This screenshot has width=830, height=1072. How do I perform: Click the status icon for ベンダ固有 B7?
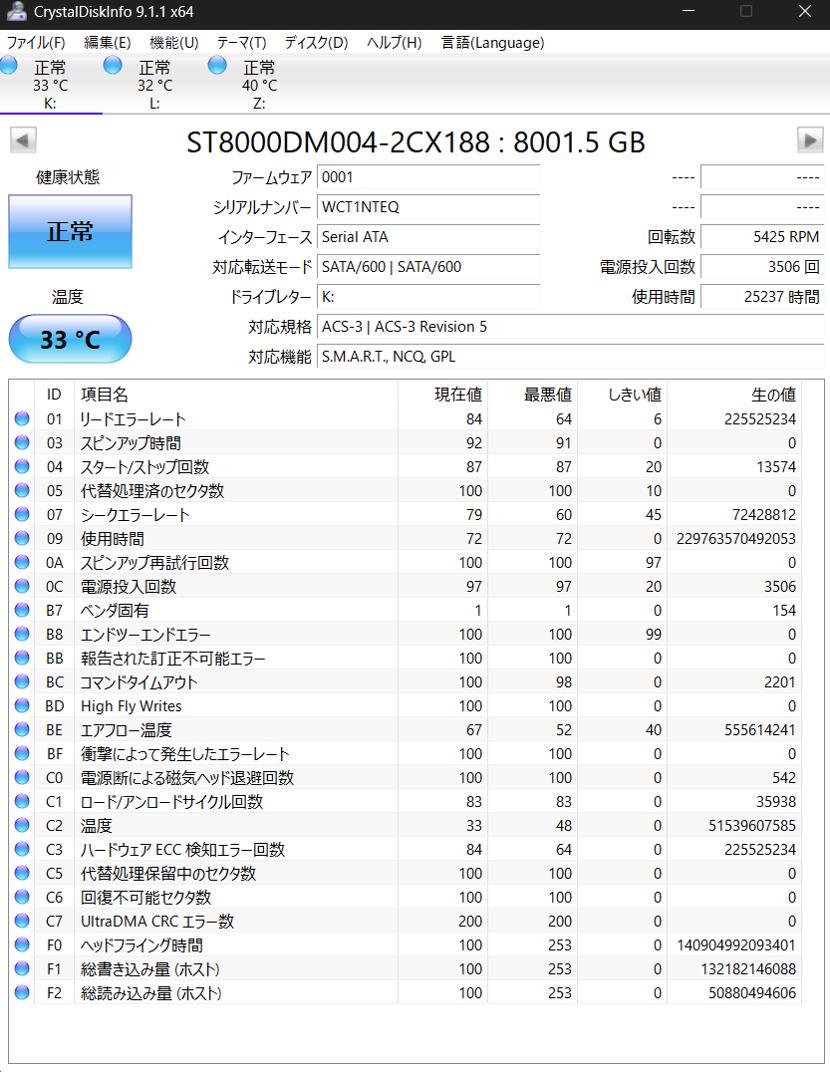(x=22, y=610)
